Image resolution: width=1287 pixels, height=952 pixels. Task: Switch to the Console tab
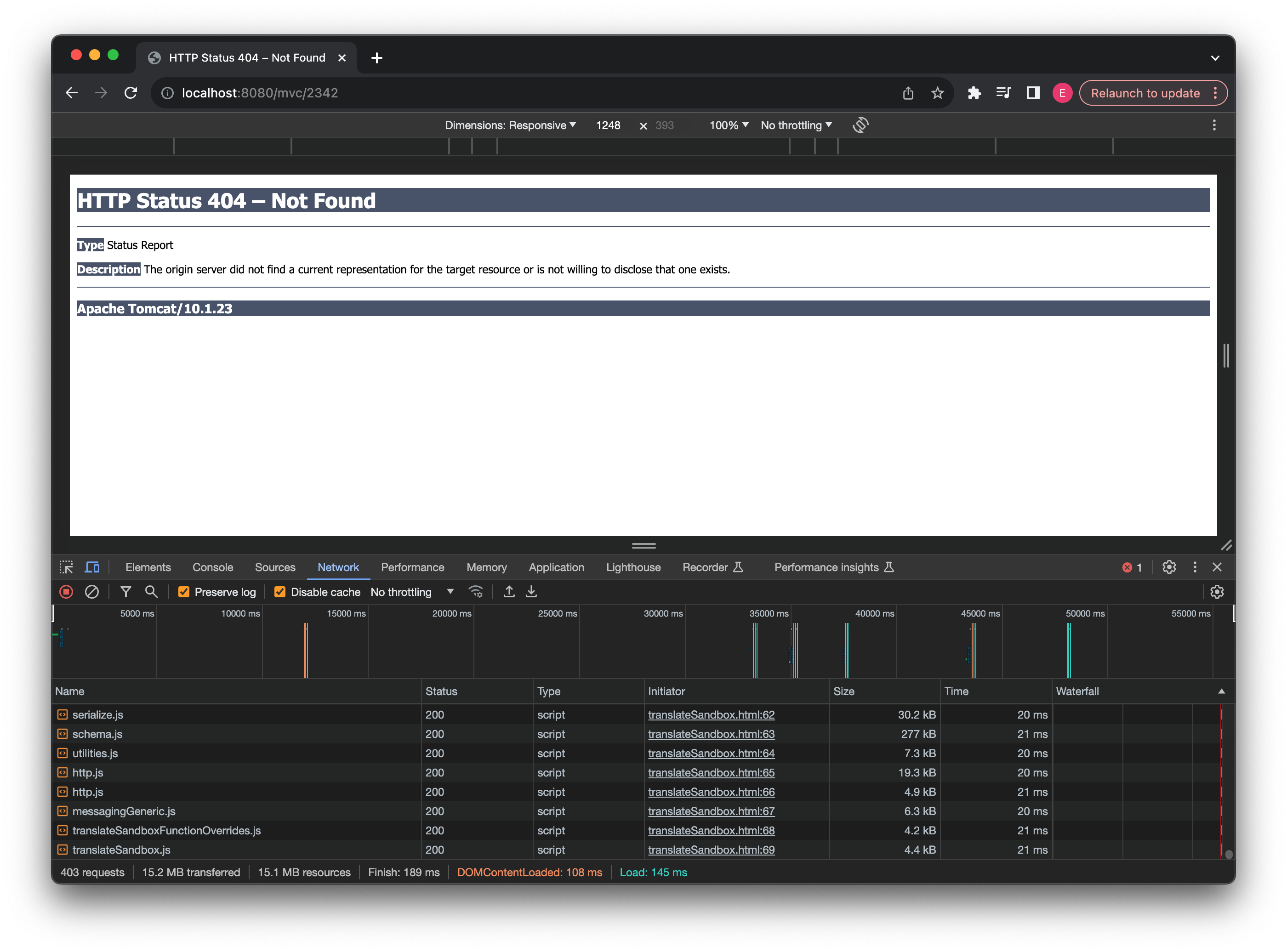click(x=213, y=567)
